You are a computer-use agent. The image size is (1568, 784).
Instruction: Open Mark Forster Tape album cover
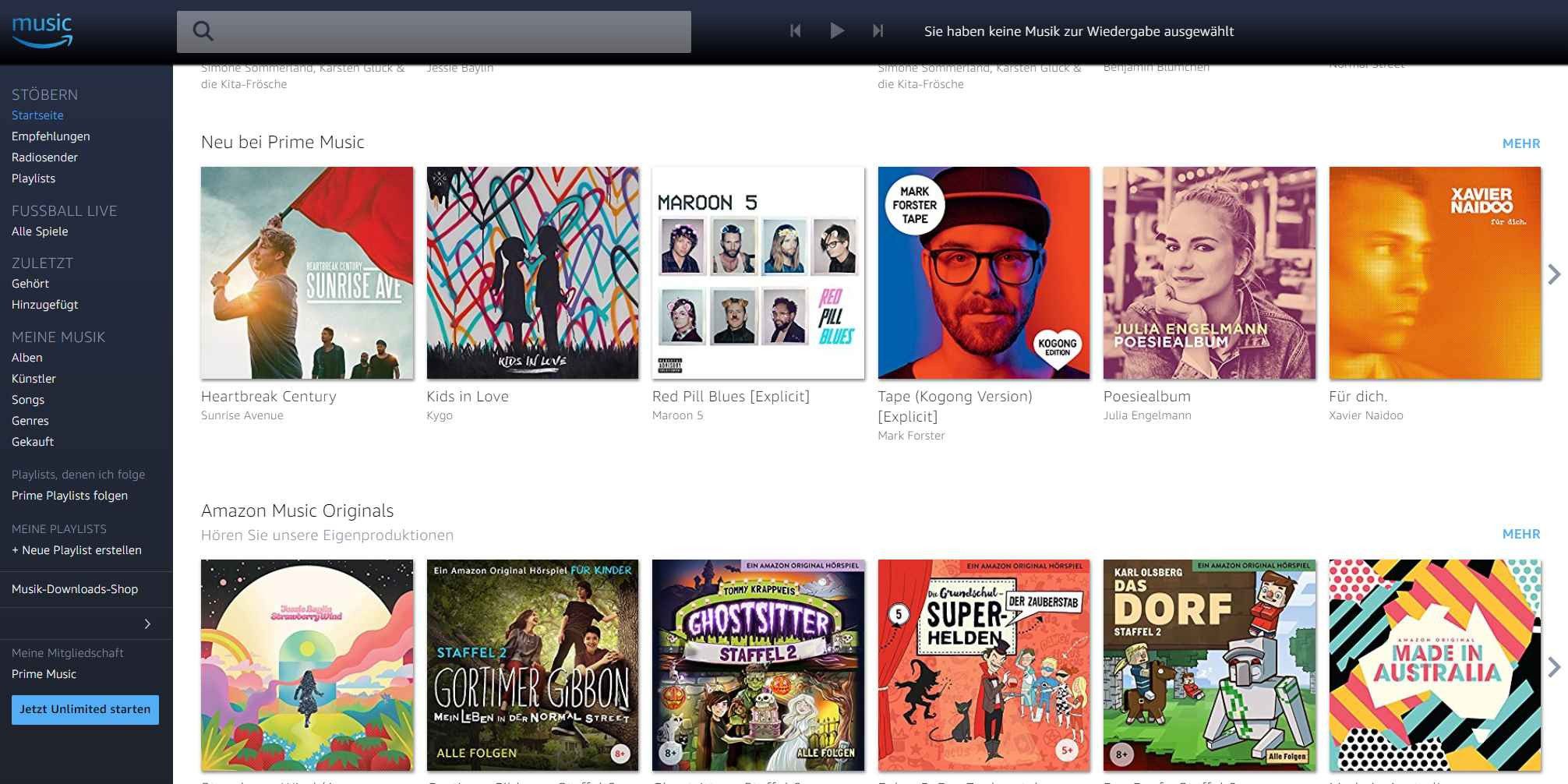pyautogui.click(x=984, y=273)
